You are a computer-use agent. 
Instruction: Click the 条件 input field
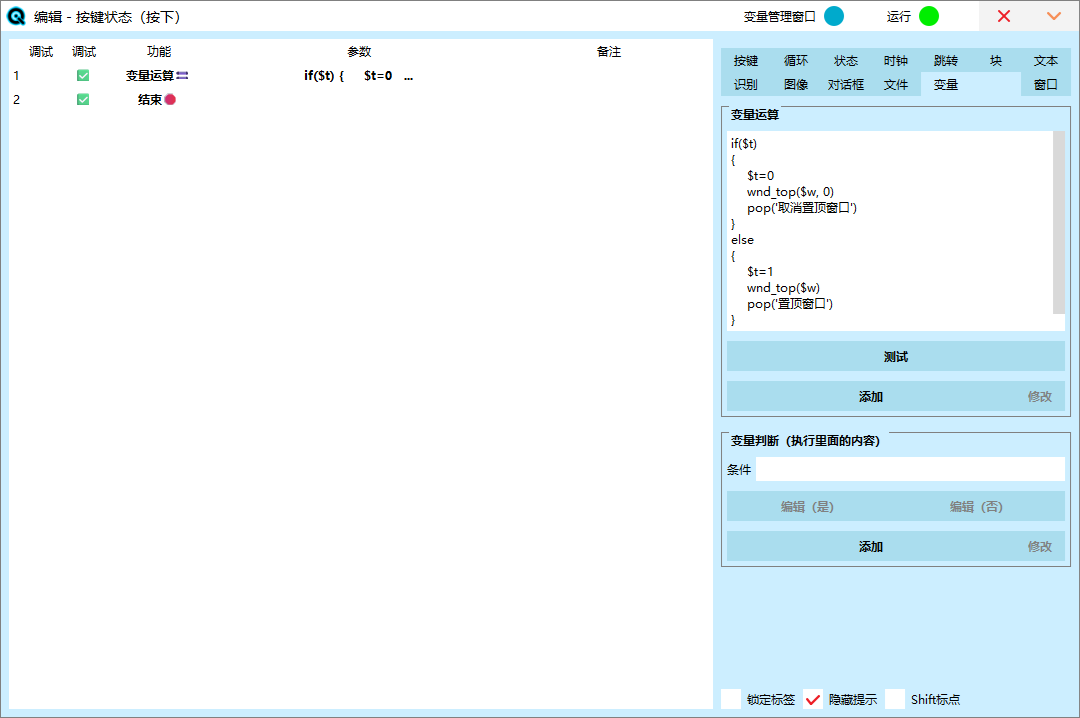[910, 470]
